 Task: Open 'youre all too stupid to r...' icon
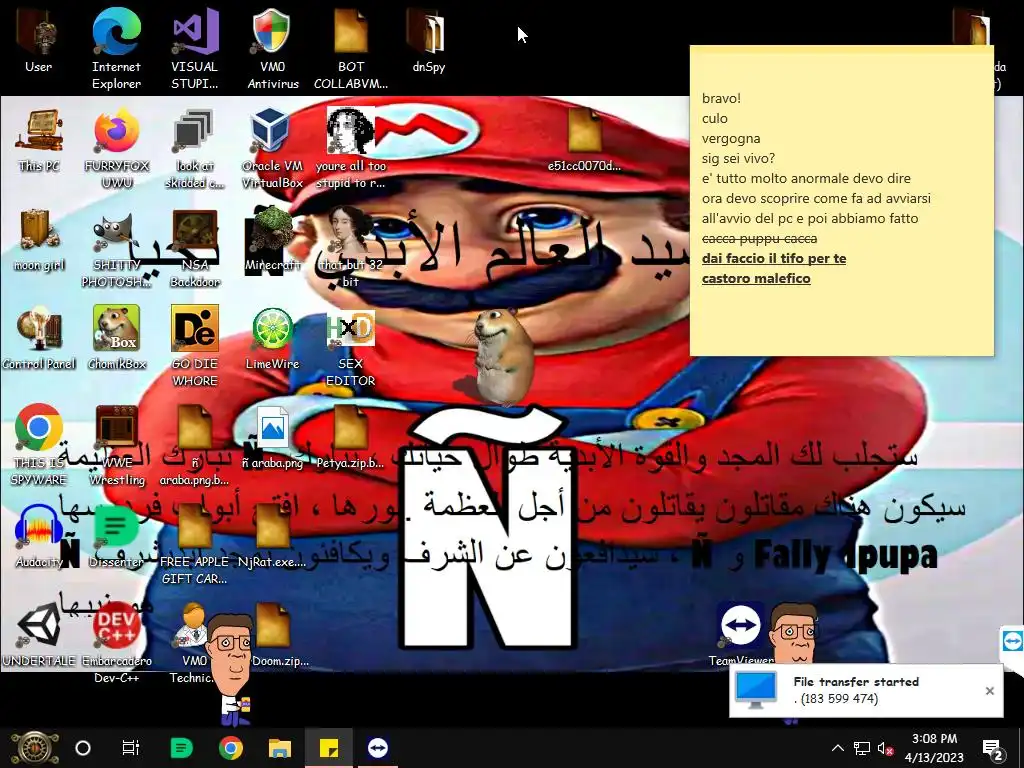(x=350, y=132)
